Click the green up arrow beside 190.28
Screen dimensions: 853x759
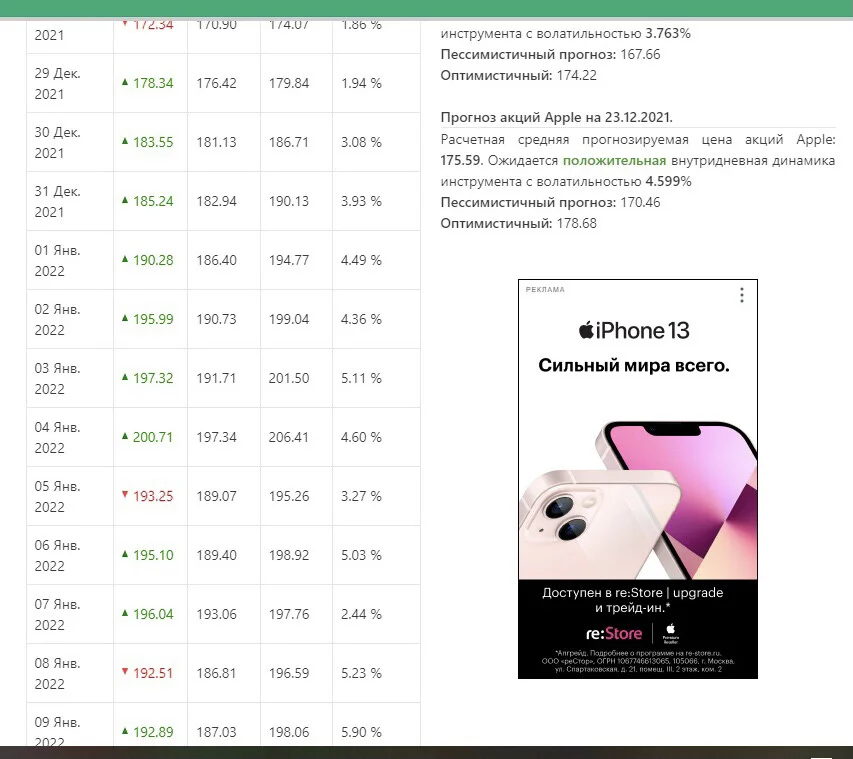click(125, 259)
